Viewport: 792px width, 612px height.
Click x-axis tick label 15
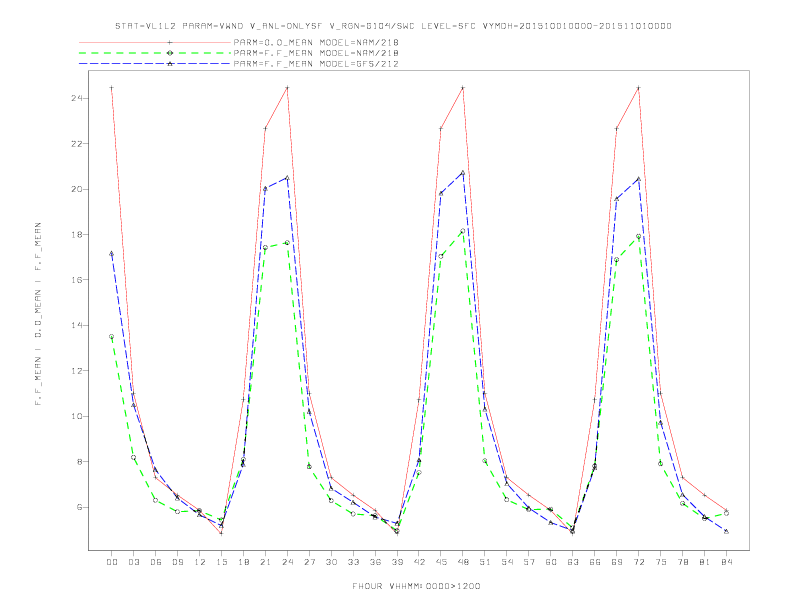(x=221, y=562)
